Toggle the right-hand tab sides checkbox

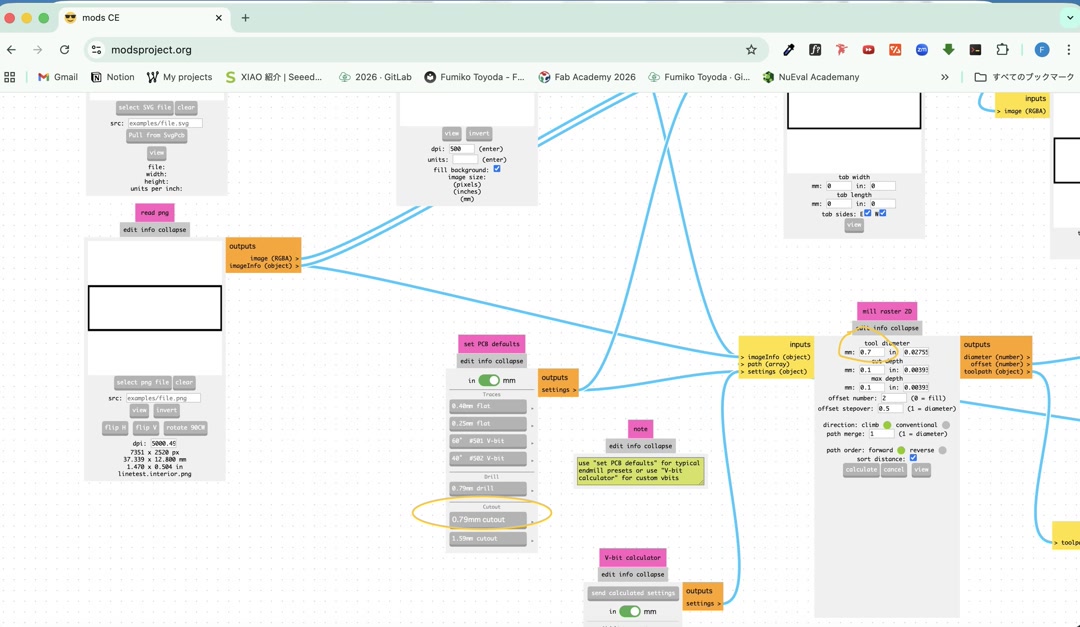(x=882, y=213)
